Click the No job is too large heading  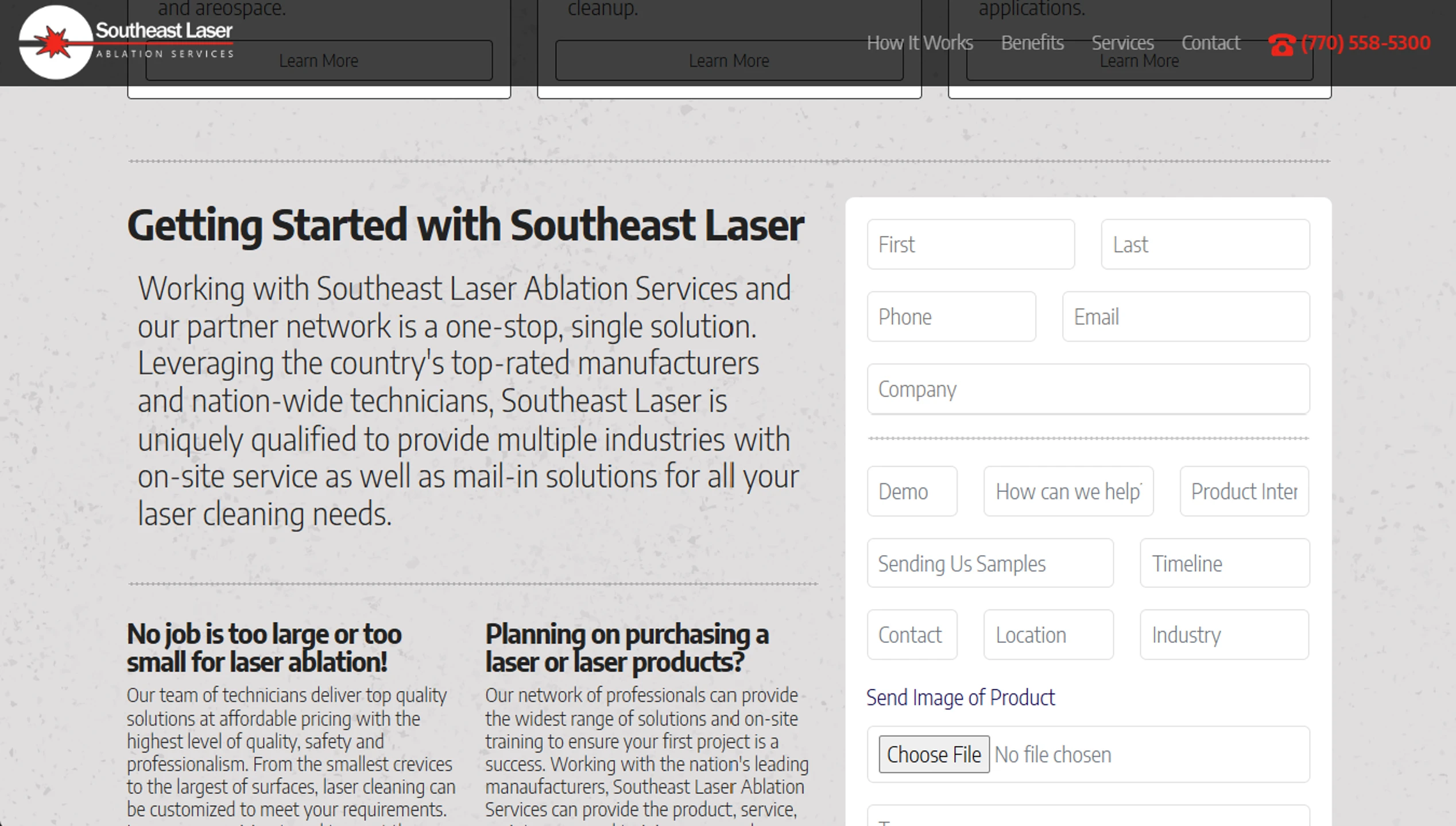pyautogui.click(x=264, y=648)
